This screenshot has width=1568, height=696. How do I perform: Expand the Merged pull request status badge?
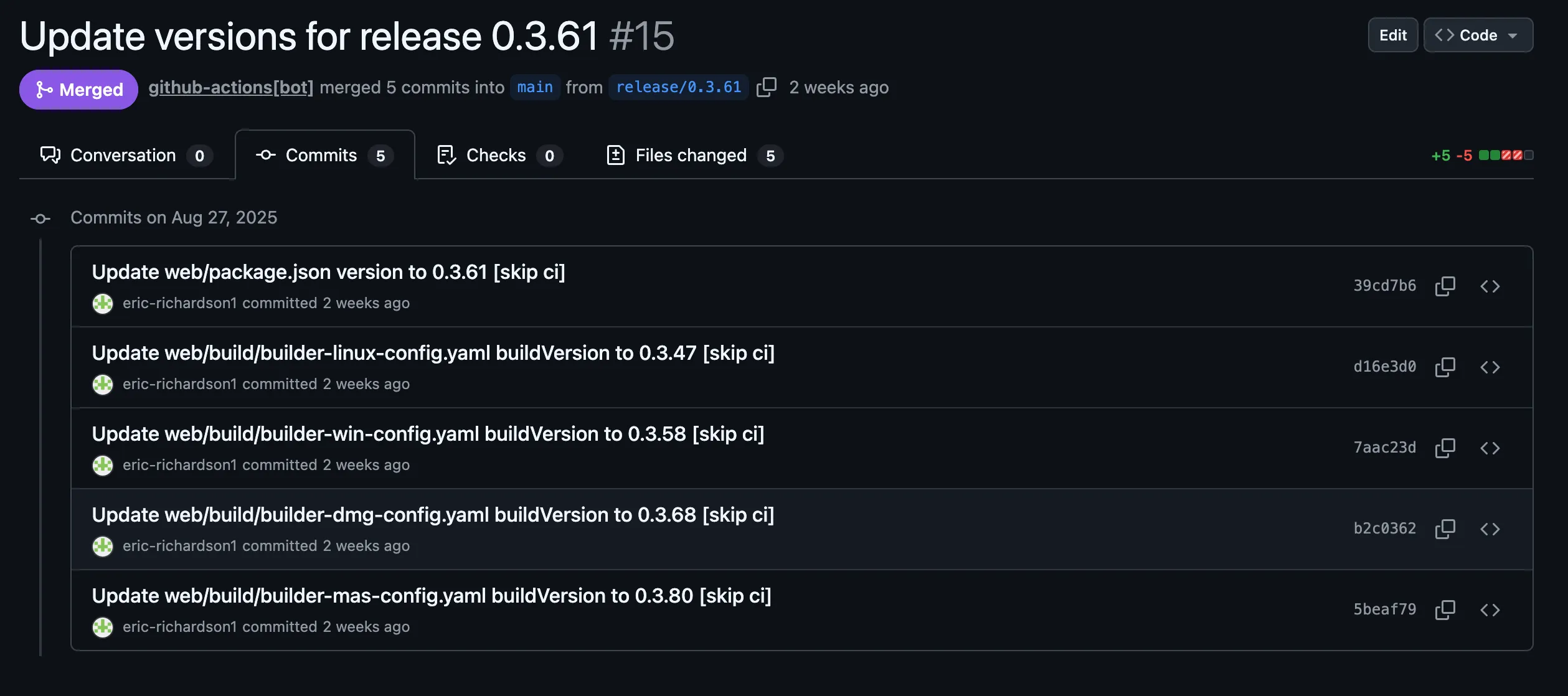click(x=78, y=89)
